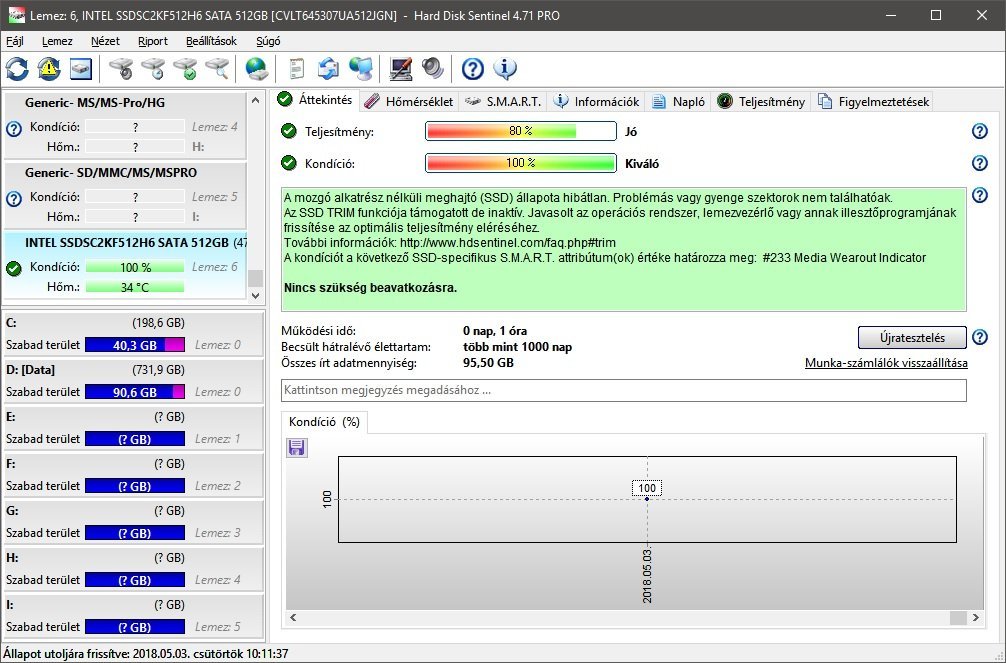Select the G: partition row
The height and width of the screenshot is (663, 1006).
[133, 522]
